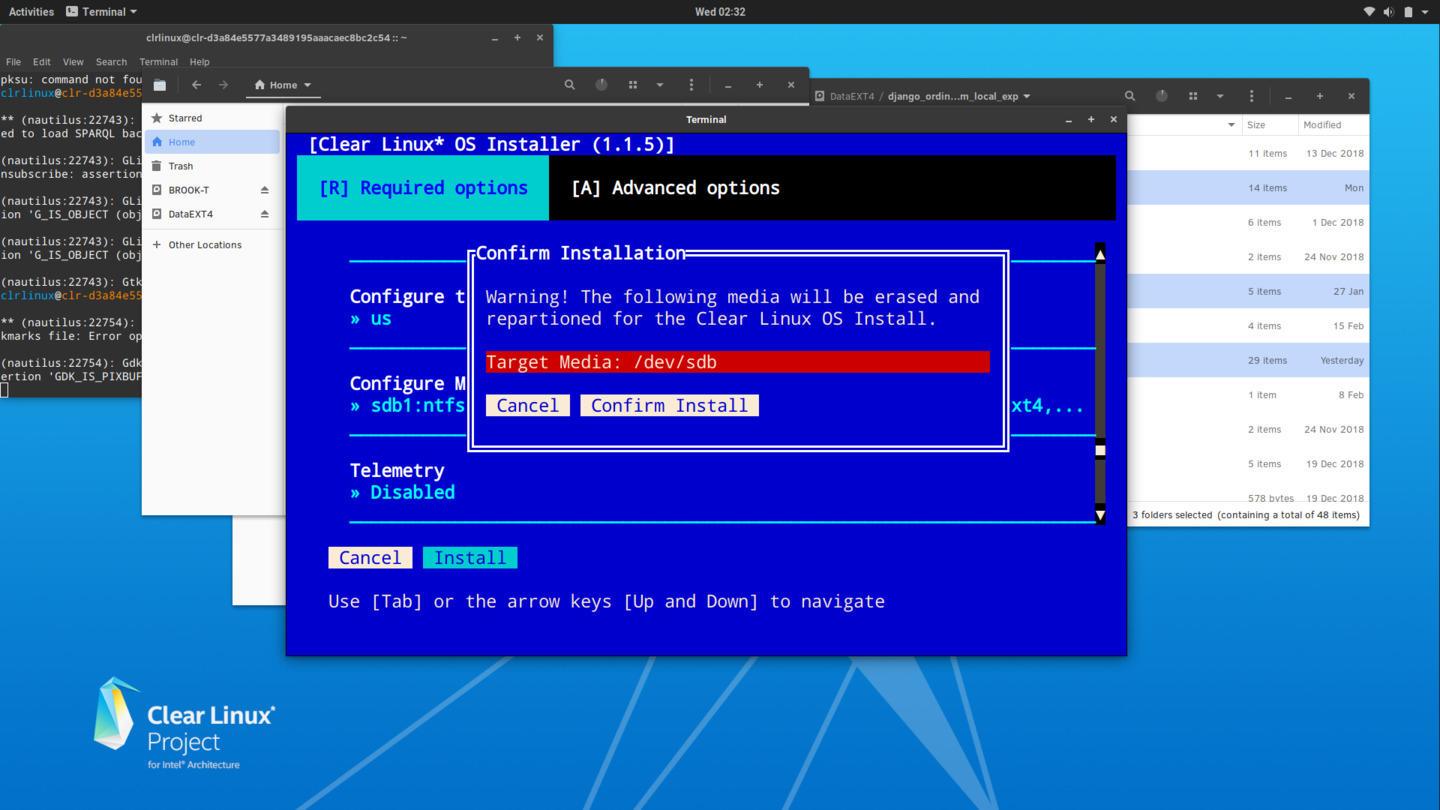The image size is (1440, 810).
Task: Click the files icon left of back arrow
Action: (x=160, y=85)
